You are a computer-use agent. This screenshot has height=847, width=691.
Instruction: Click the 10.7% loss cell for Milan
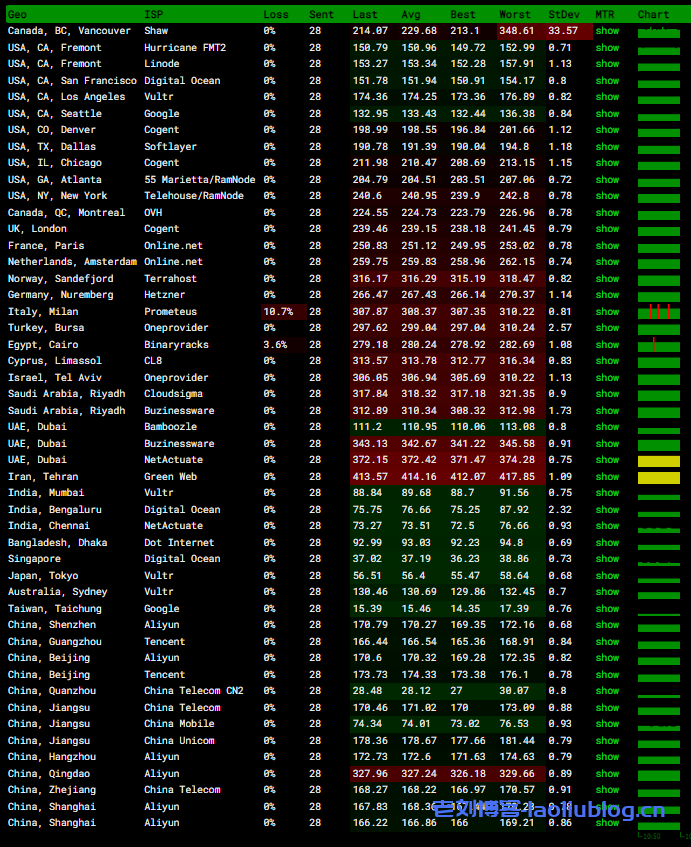click(277, 312)
